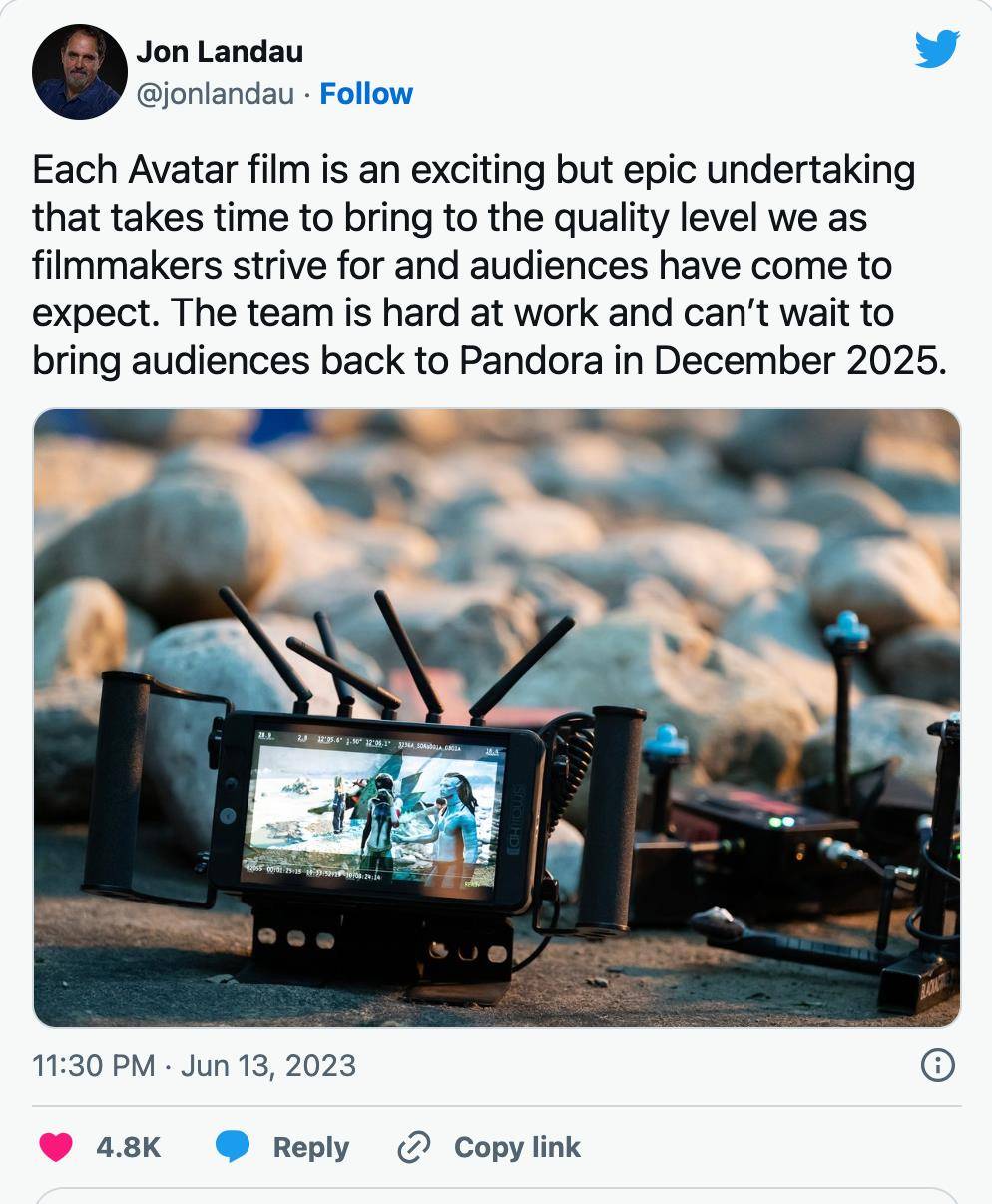The width and height of the screenshot is (992, 1204).
Task: Click the 11:30 PM time text
Action: point(94,1065)
